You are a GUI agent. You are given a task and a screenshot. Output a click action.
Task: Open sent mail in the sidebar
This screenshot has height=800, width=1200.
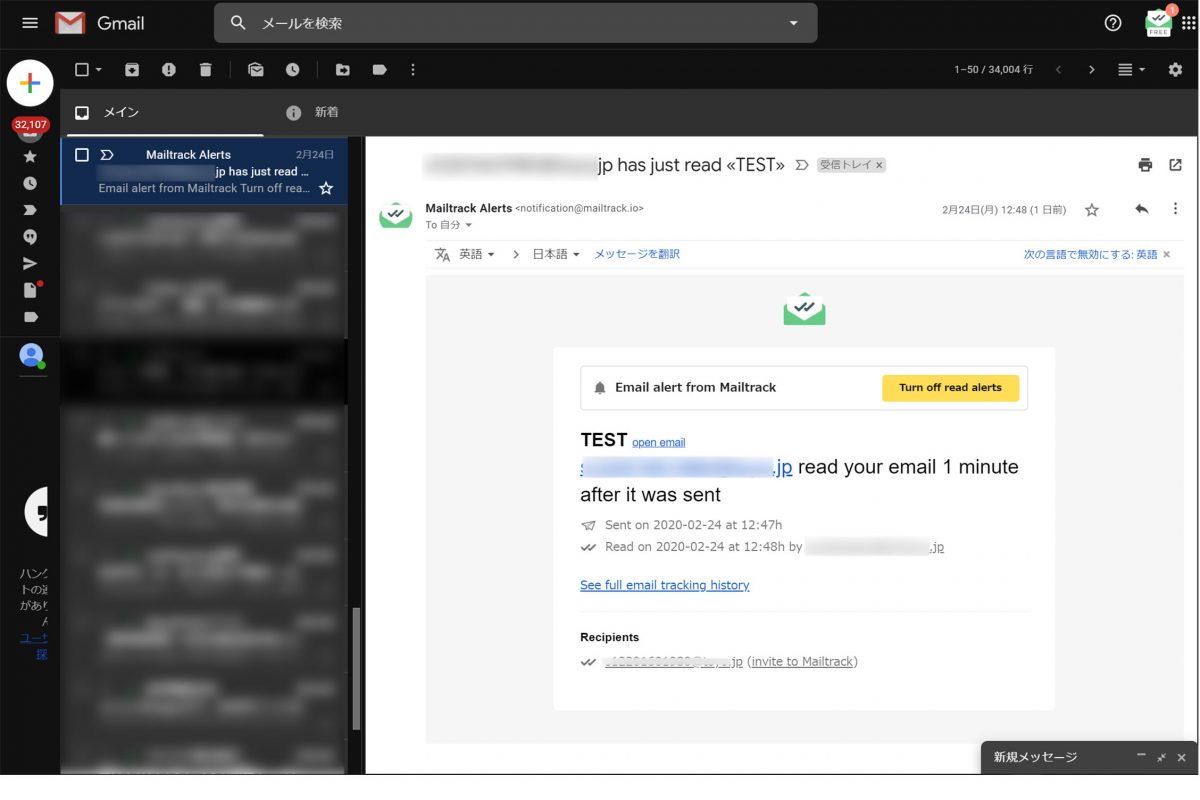pos(30,264)
